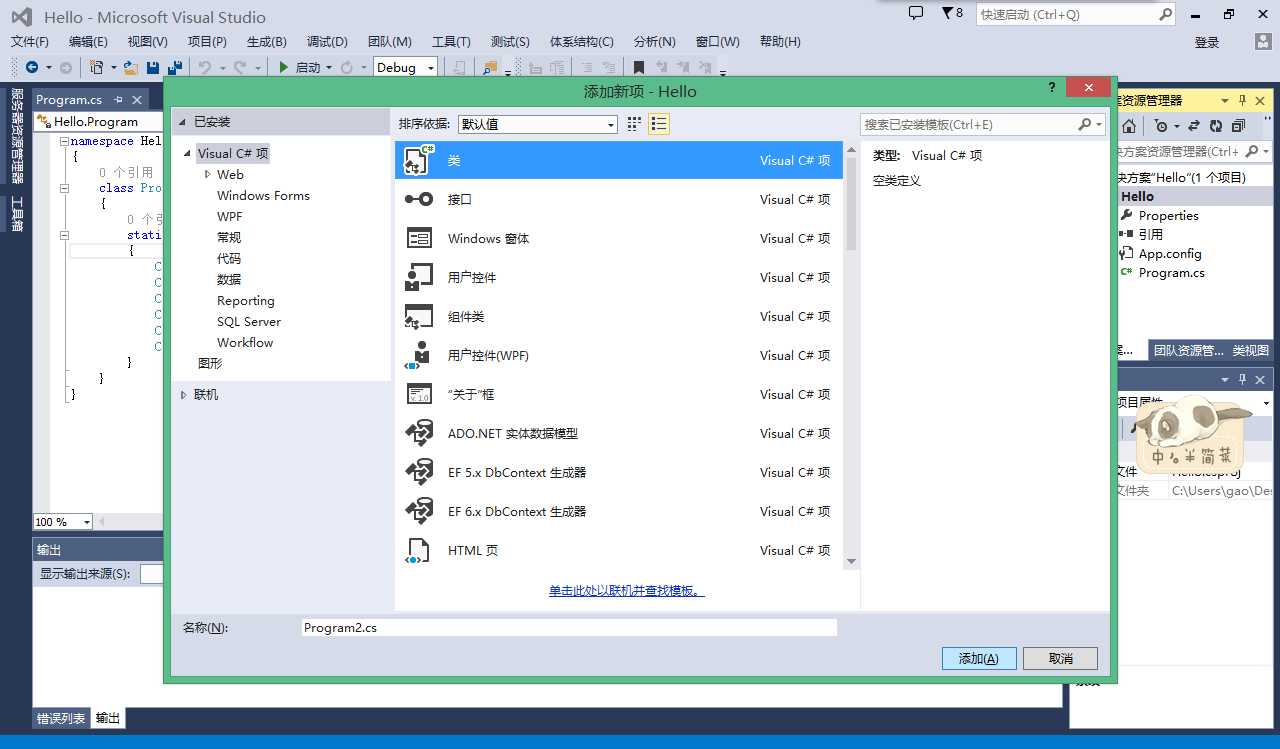
Task: Select the 用户控件(WPF) template
Action: [619, 355]
